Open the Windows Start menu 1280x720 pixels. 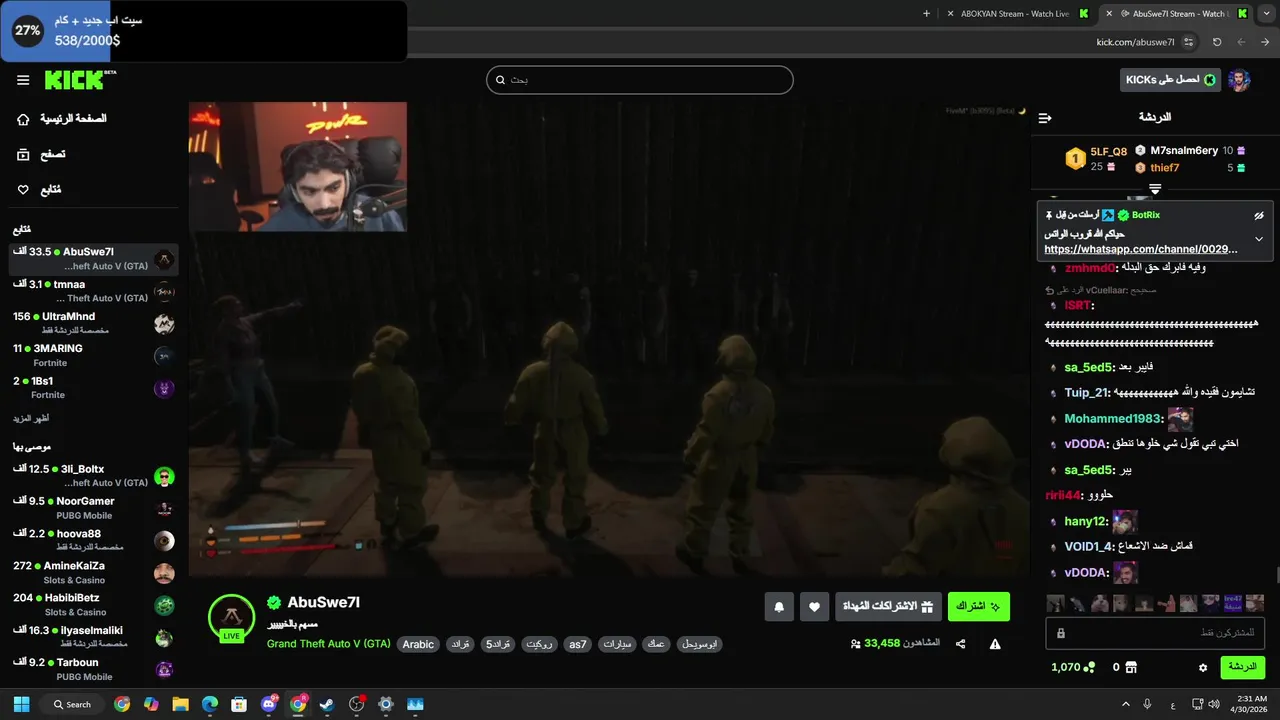21,704
